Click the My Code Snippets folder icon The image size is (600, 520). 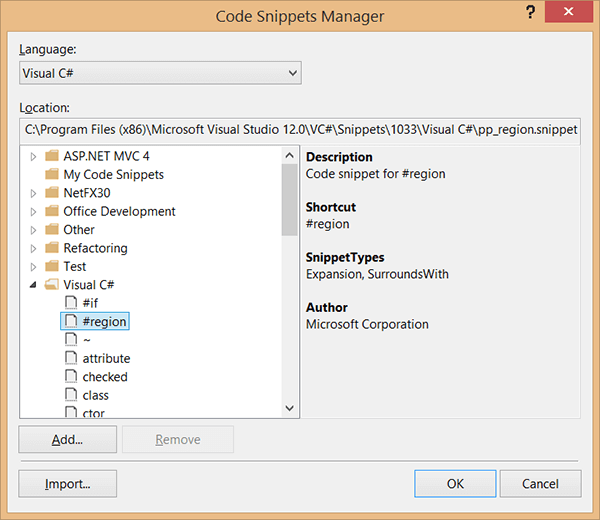[52, 174]
